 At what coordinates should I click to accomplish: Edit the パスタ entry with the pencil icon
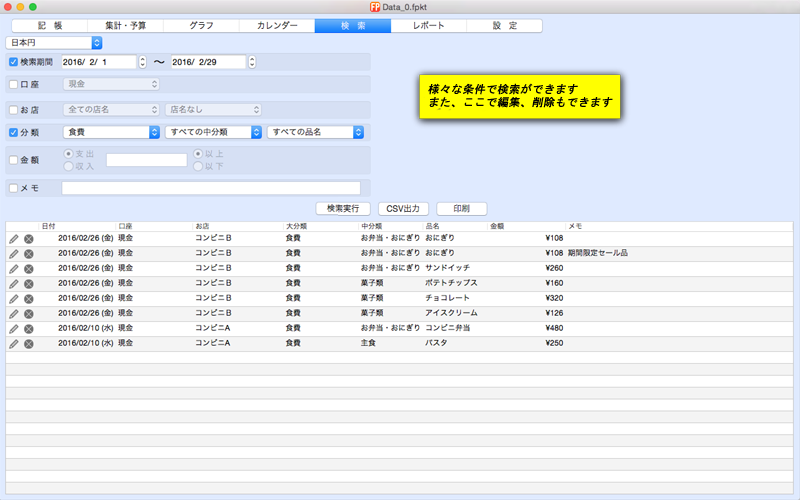(14, 343)
